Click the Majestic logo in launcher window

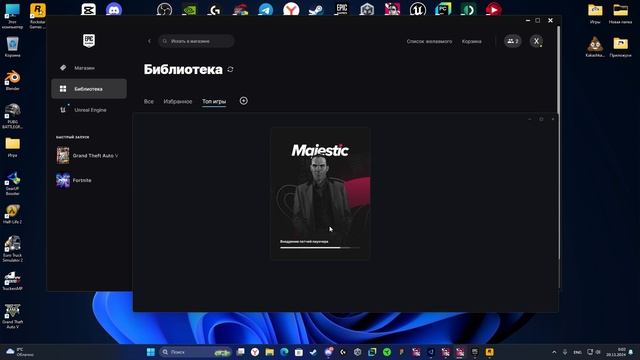click(x=320, y=150)
